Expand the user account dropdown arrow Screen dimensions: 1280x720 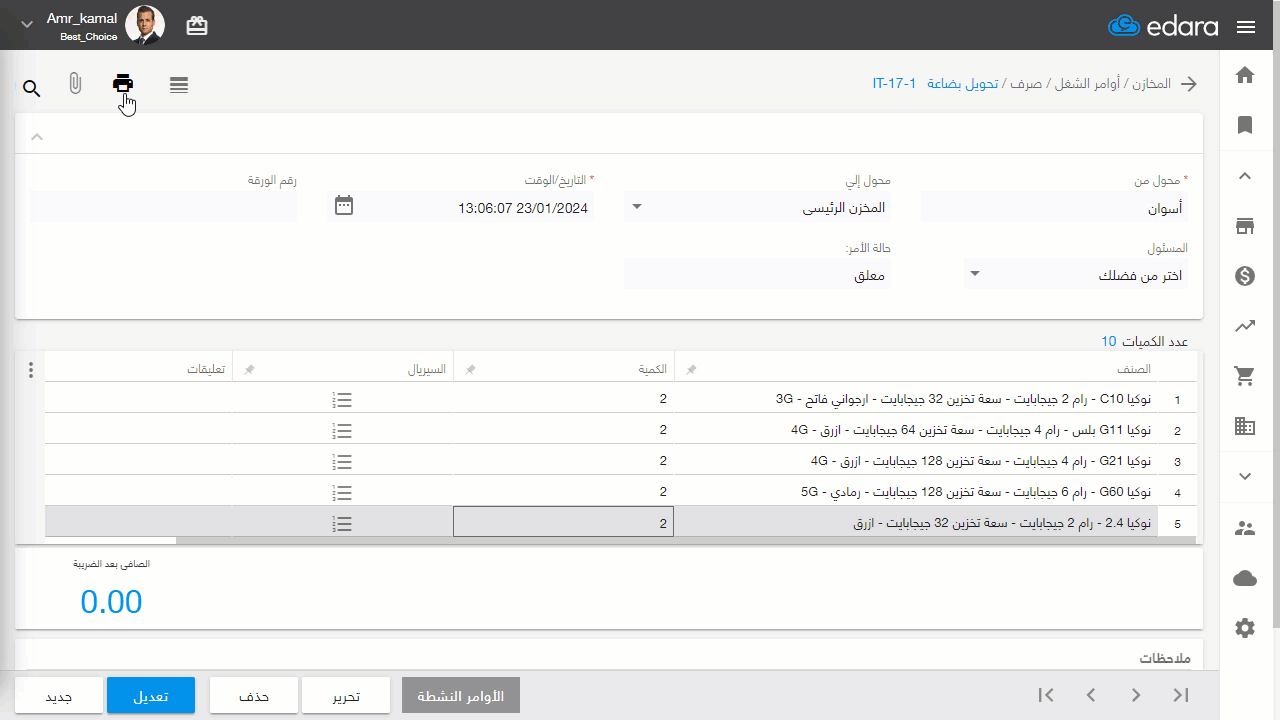point(27,24)
